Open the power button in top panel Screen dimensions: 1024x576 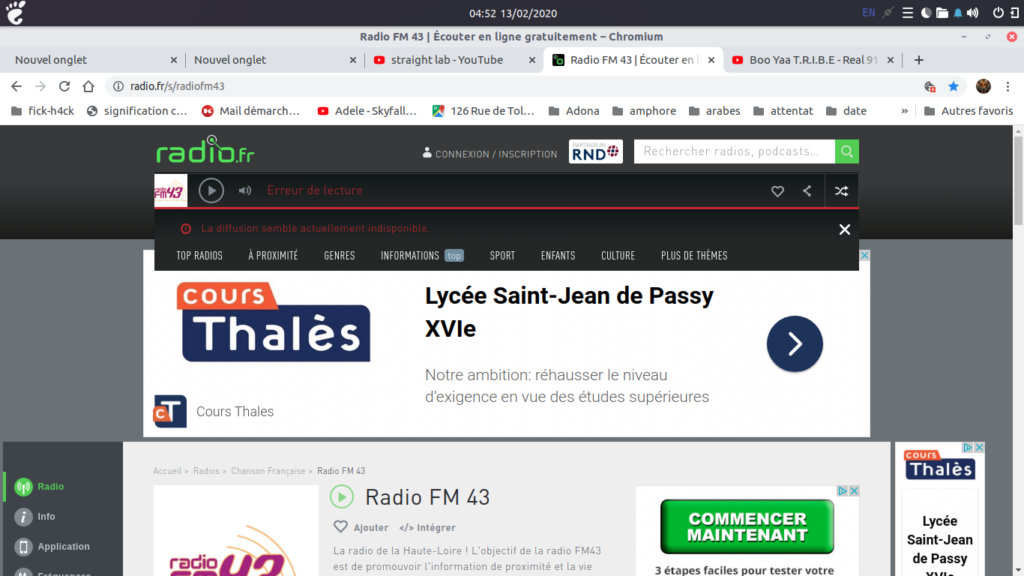(x=998, y=13)
